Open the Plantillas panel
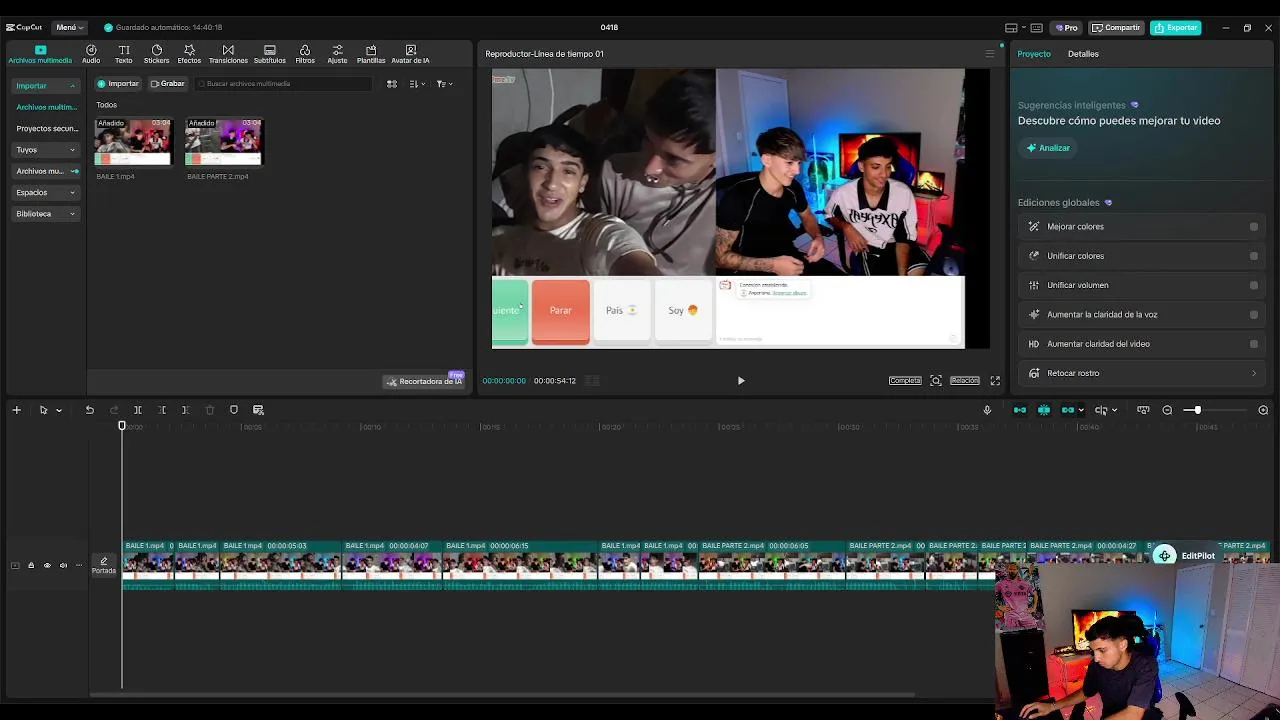This screenshot has height=720, width=1280. tap(371, 54)
